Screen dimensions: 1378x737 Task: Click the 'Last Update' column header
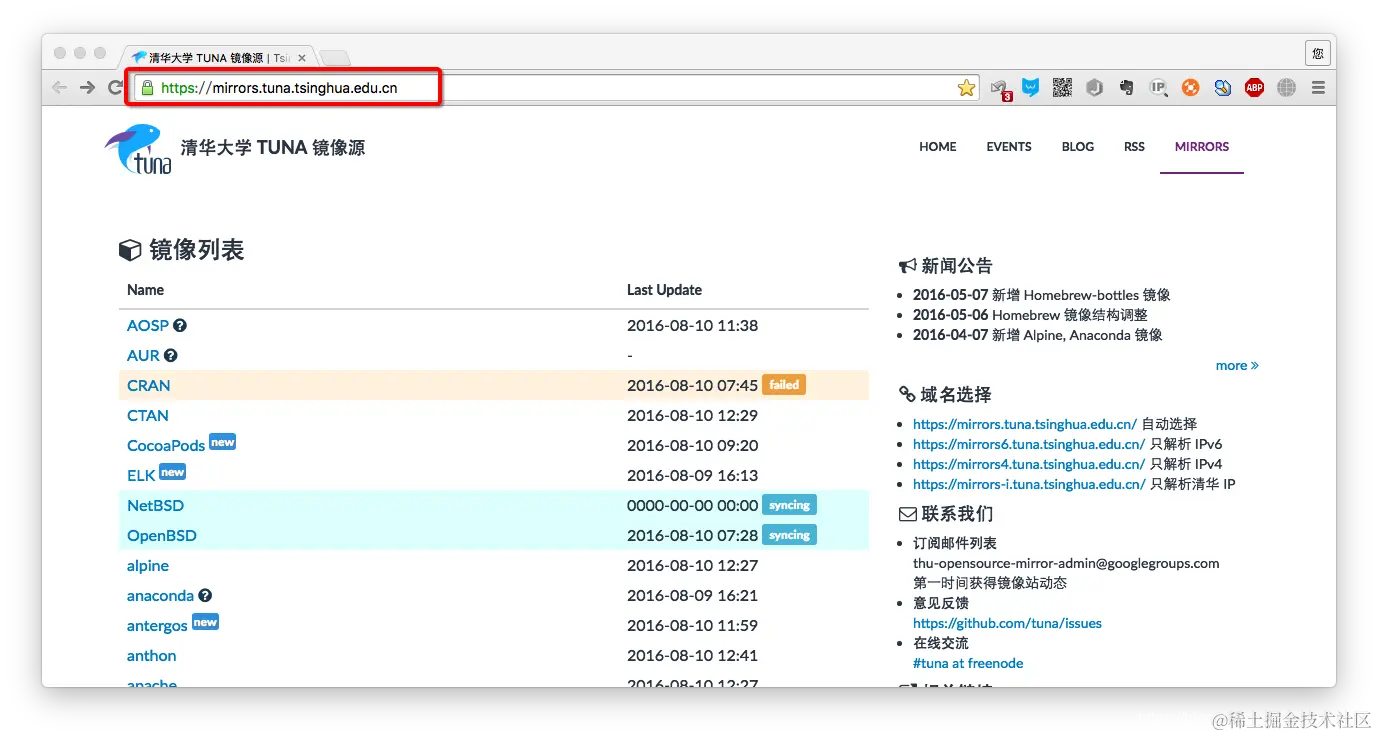[x=664, y=290]
